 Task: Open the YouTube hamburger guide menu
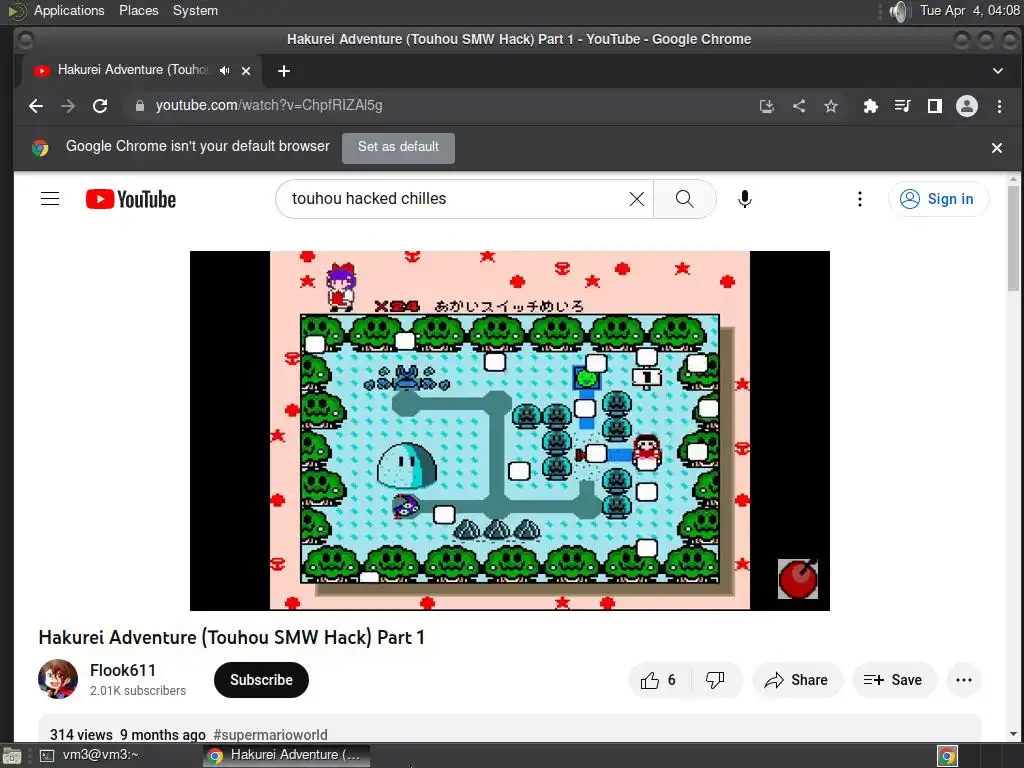(x=50, y=199)
